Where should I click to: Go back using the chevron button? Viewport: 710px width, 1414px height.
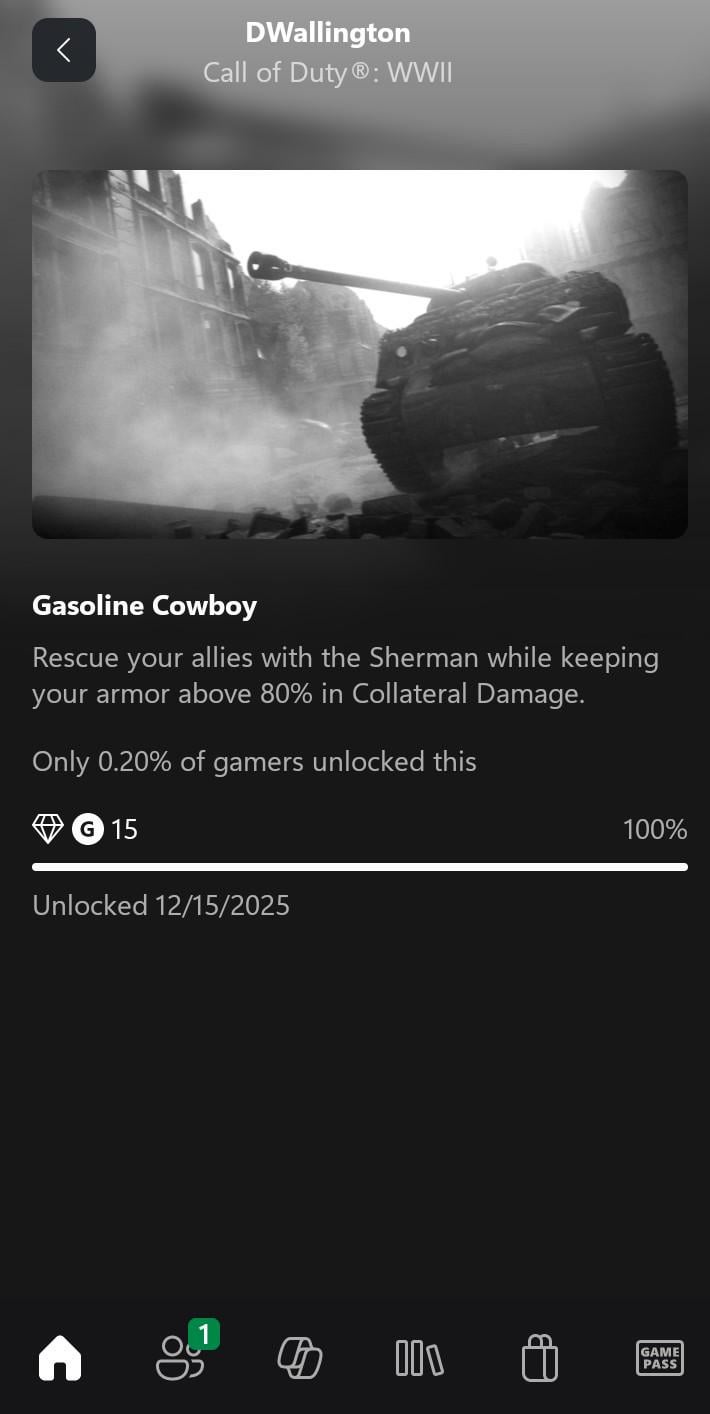pos(64,50)
